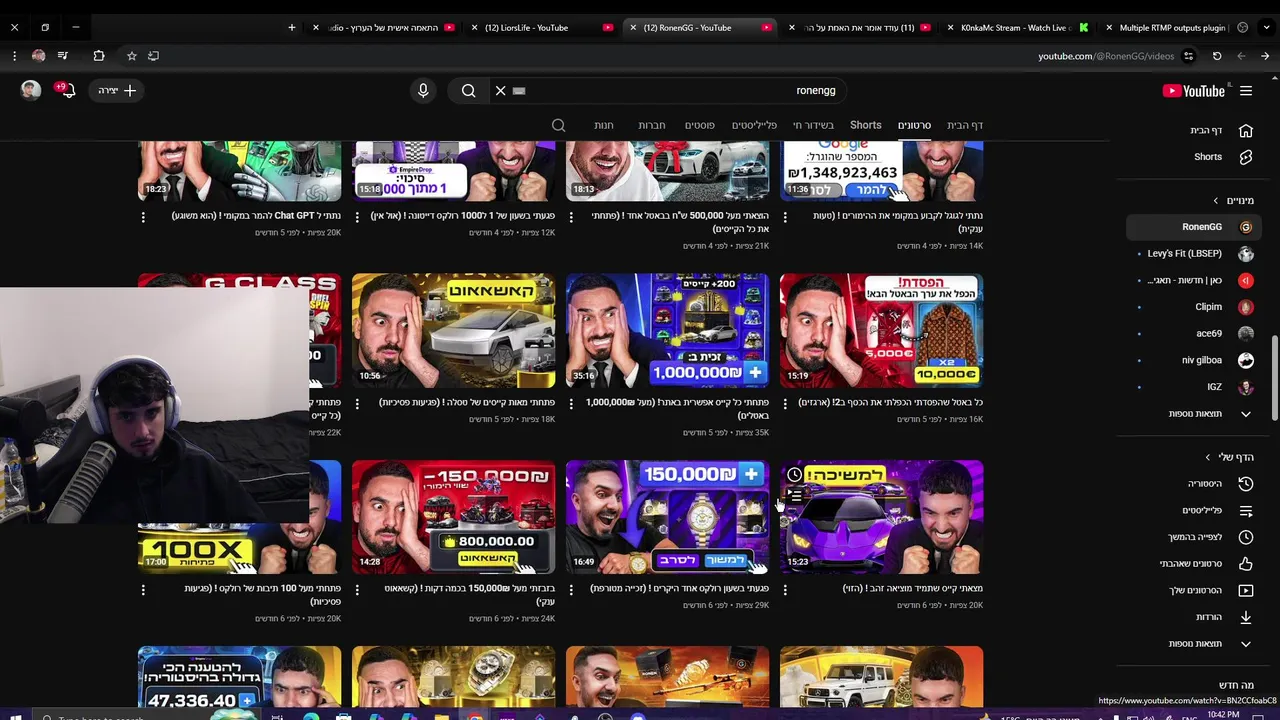Open the browser extensions puzzle menu
The width and height of the screenshot is (1280, 720).
coord(98,56)
